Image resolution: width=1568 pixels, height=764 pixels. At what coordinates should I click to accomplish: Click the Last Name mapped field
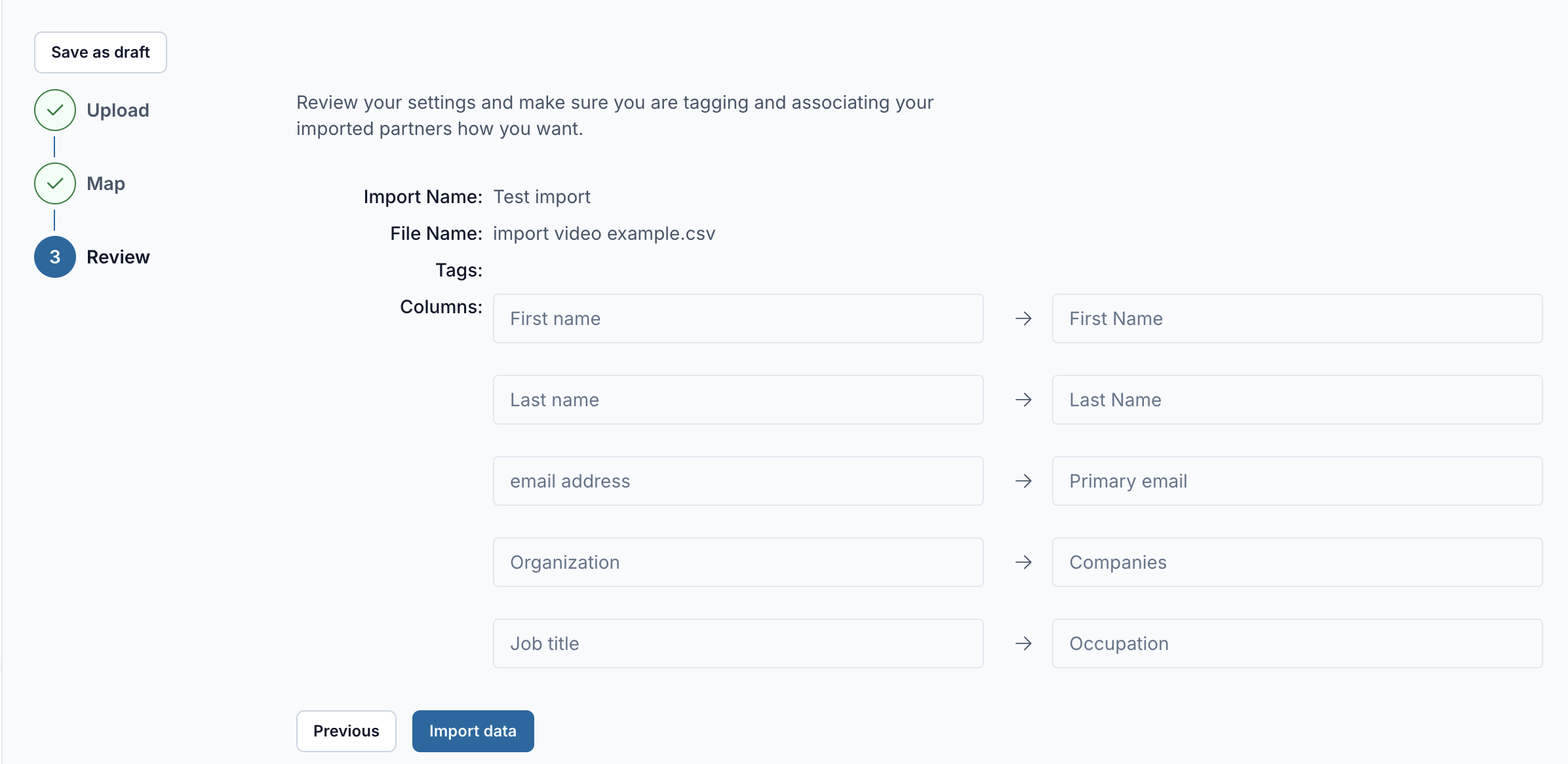[1297, 400]
